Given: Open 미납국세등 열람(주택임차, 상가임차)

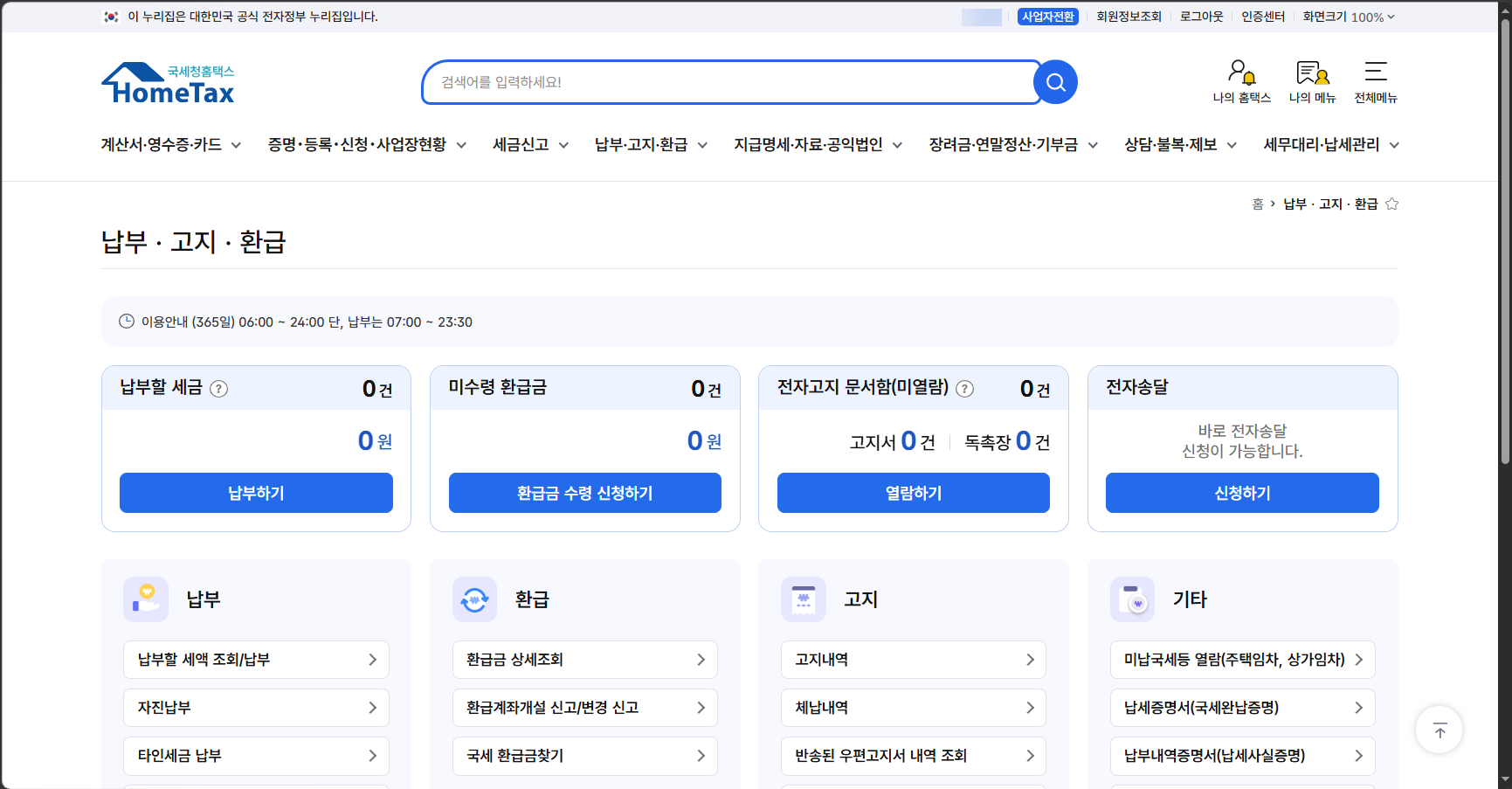Looking at the screenshot, I should (x=1242, y=660).
